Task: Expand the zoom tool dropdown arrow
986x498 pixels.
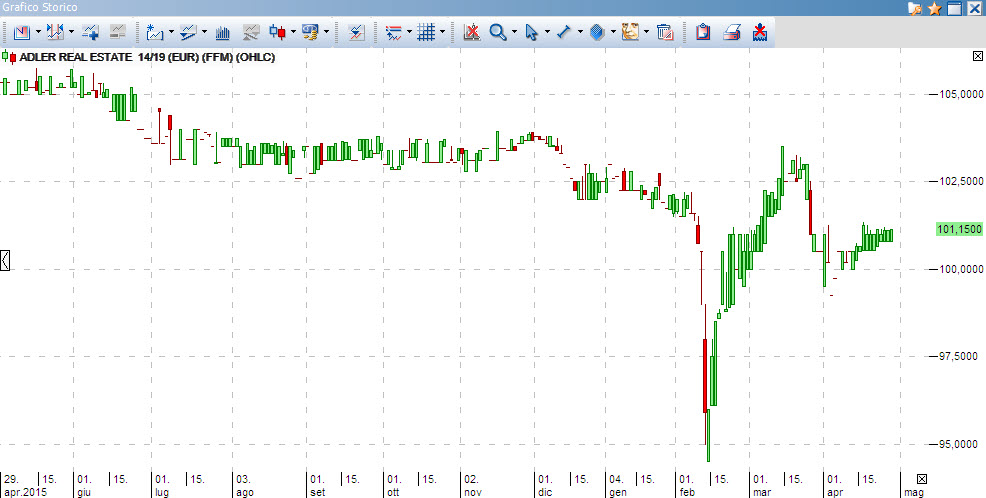Action: point(514,32)
